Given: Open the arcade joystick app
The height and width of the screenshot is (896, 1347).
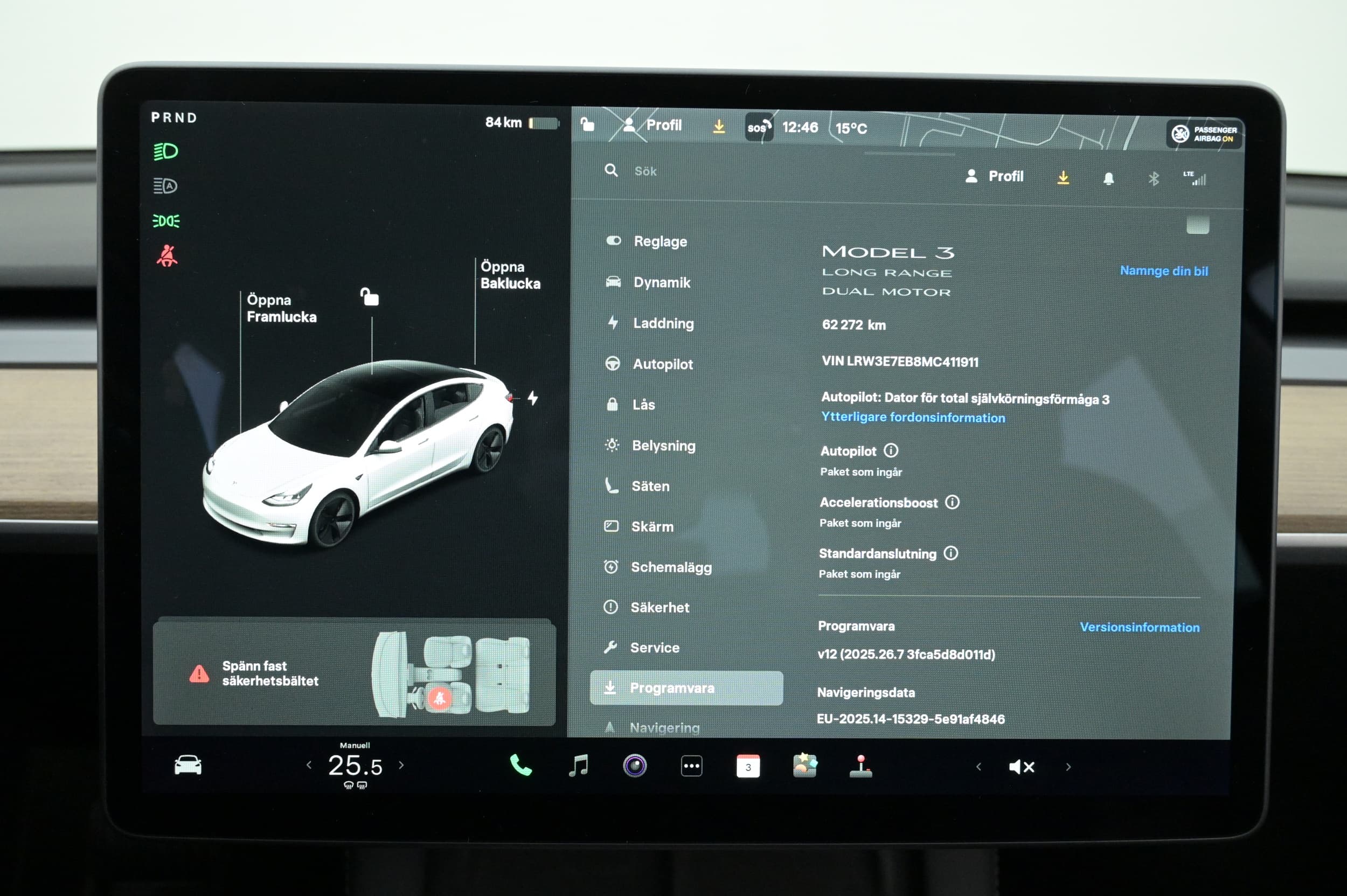Looking at the screenshot, I should pos(860,766).
